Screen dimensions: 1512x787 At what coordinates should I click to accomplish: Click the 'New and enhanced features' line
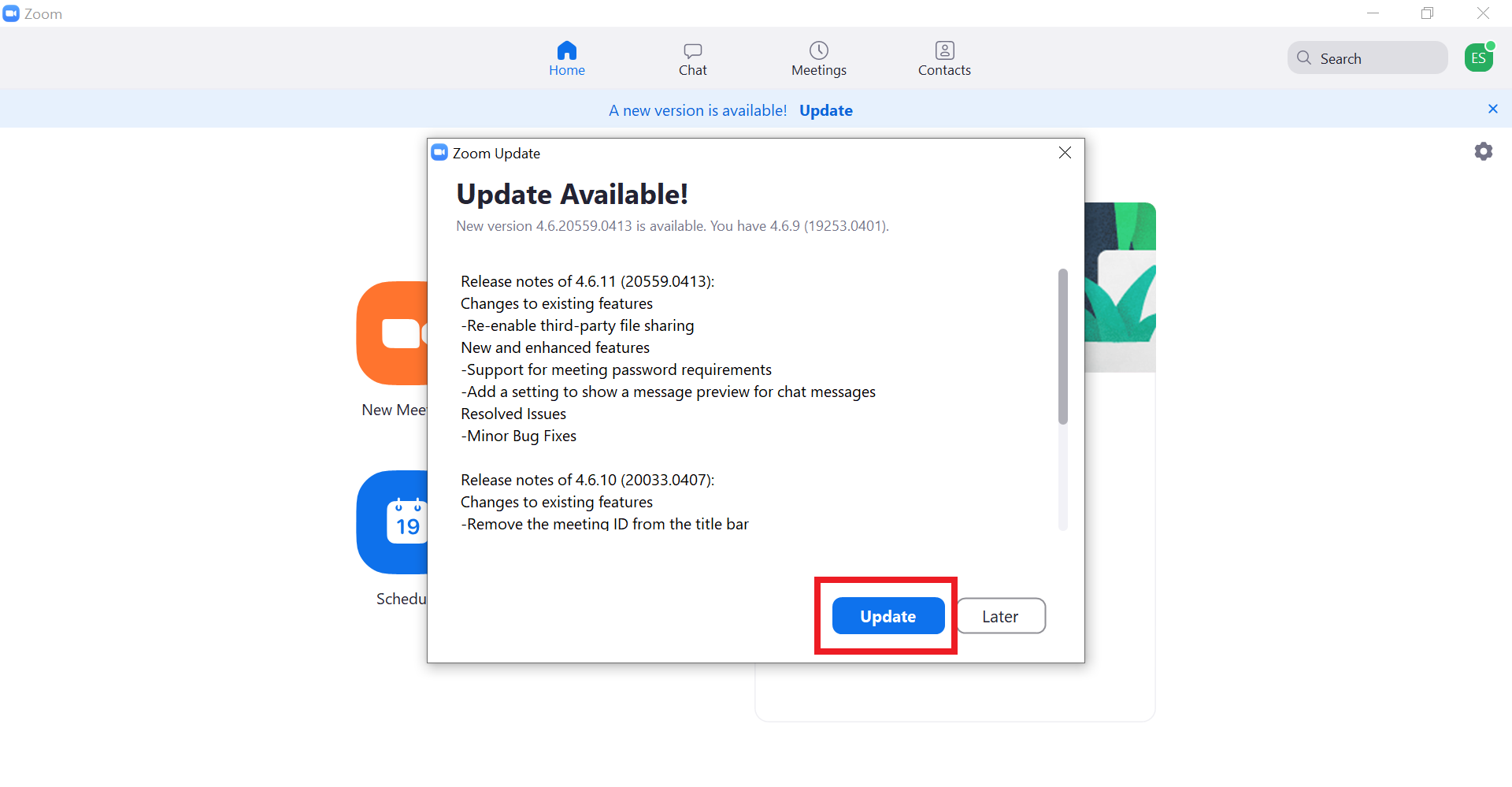coord(555,347)
